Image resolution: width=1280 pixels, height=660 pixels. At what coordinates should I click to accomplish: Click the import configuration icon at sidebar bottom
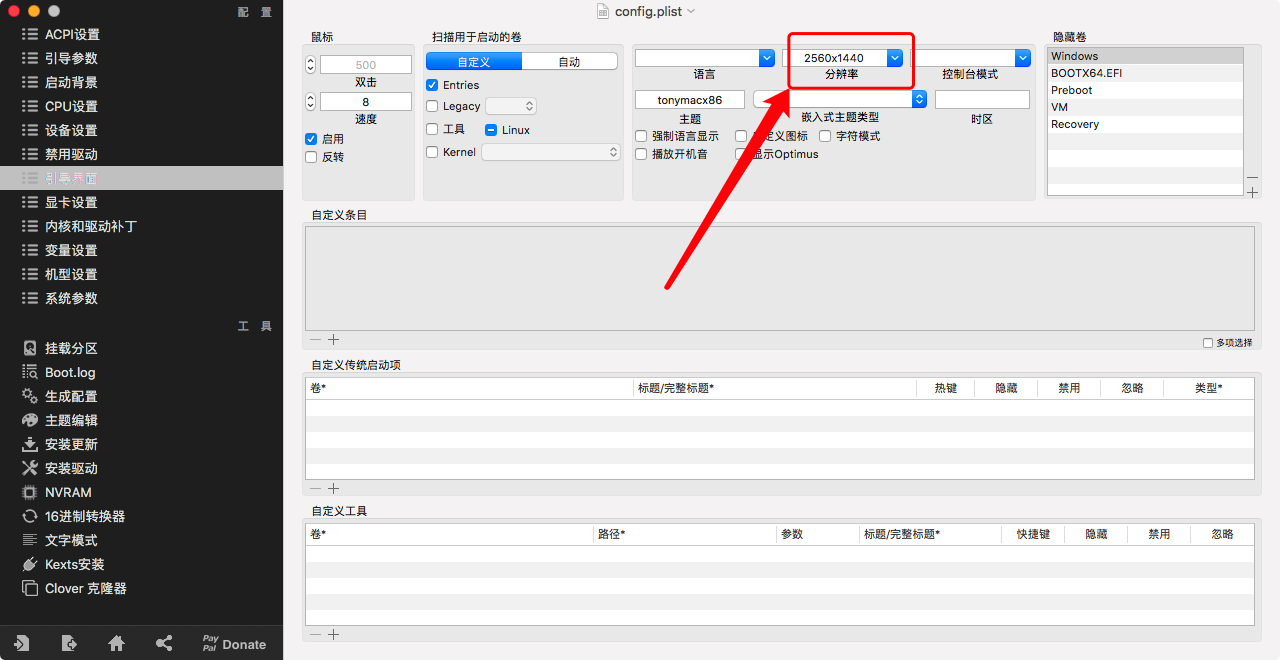(21, 643)
